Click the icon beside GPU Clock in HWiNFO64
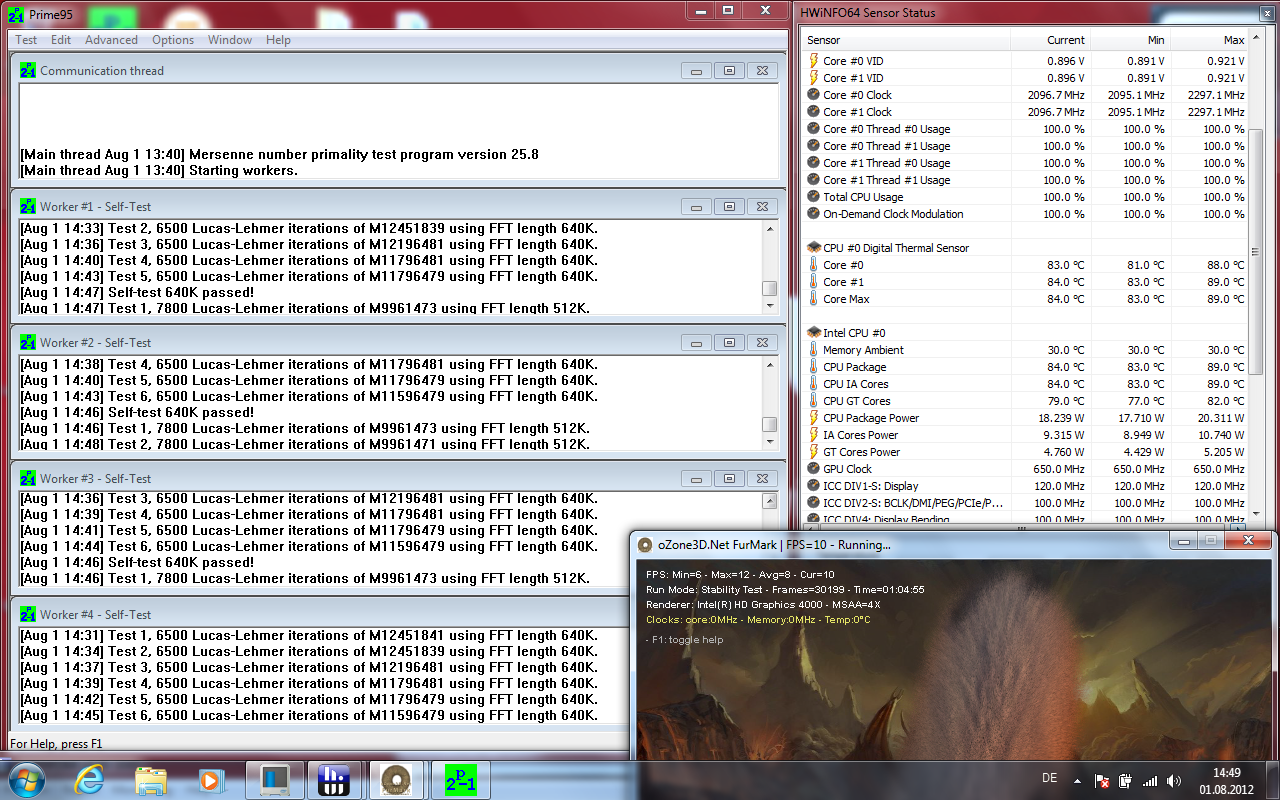Image resolution: width=1280 pixels, height=800 pixels. [x=813, y=469]
